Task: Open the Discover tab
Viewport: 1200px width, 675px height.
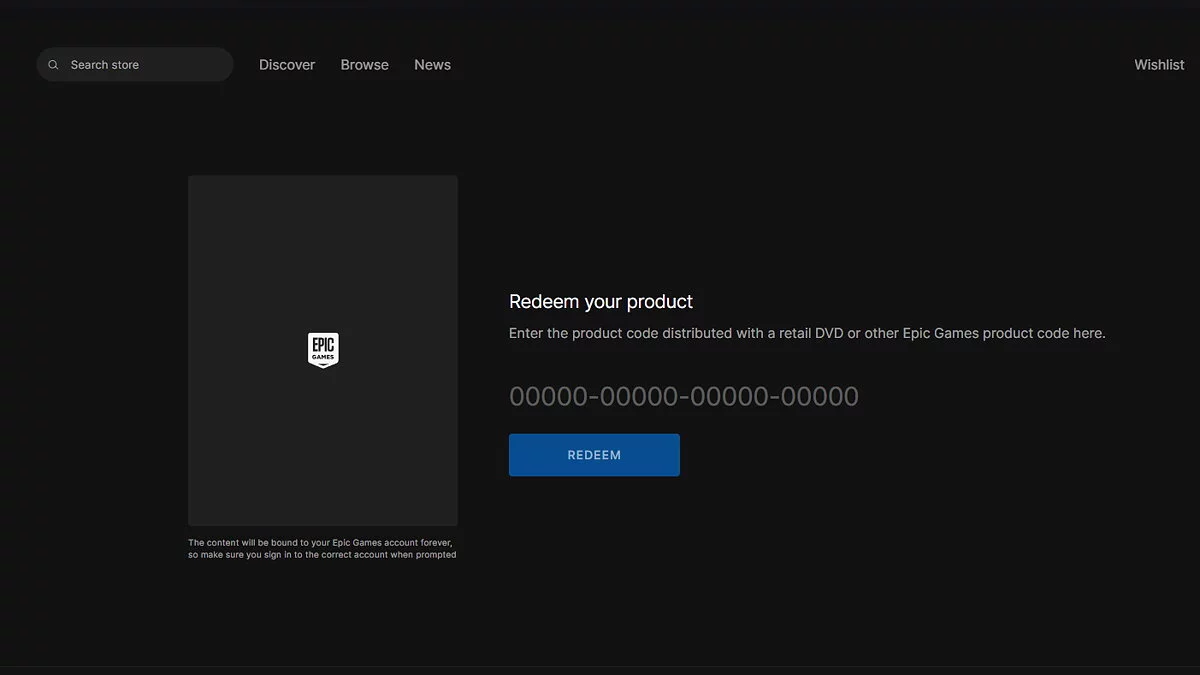Action: click(287, 65)
